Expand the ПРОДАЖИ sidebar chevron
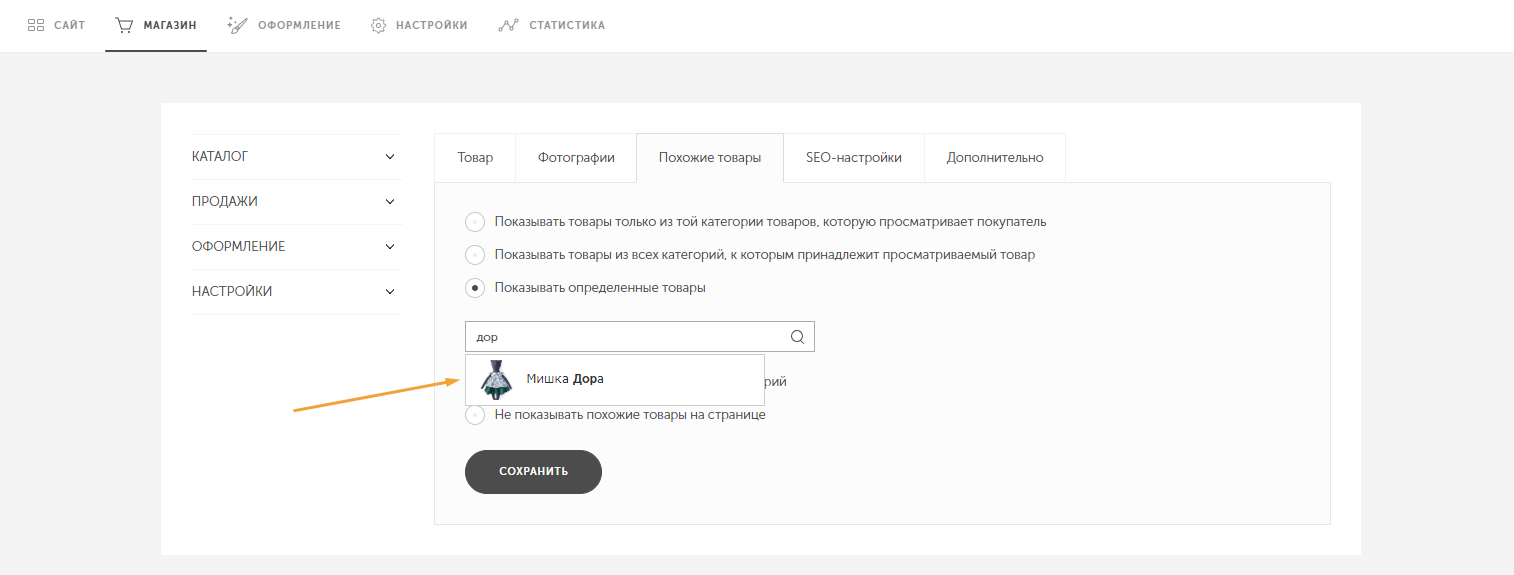Screen dimensions: 1514x575 [x=390, y=202]
